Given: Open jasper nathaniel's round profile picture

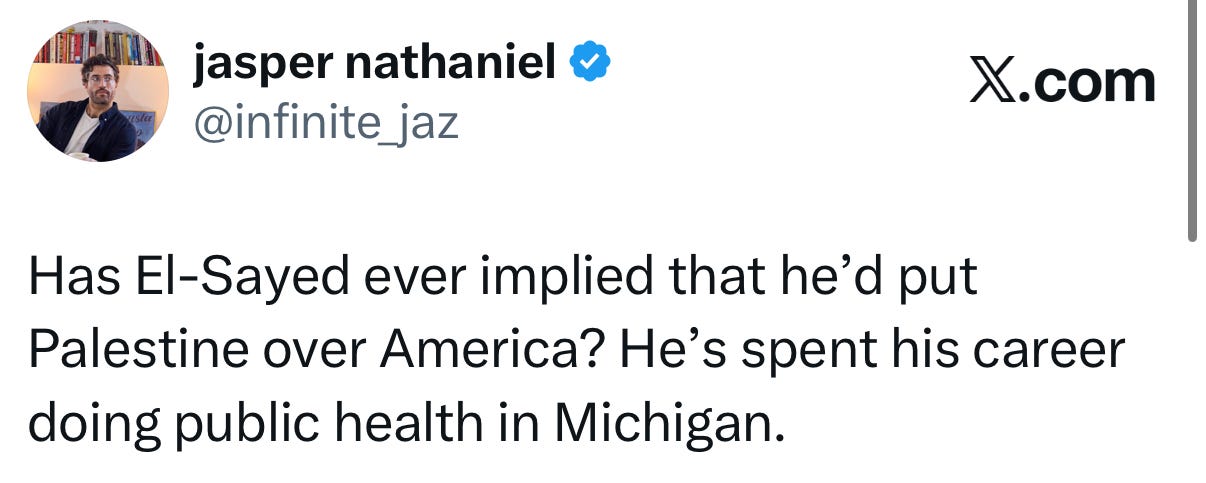Looking at the screenshot, I should pos(96,90).
